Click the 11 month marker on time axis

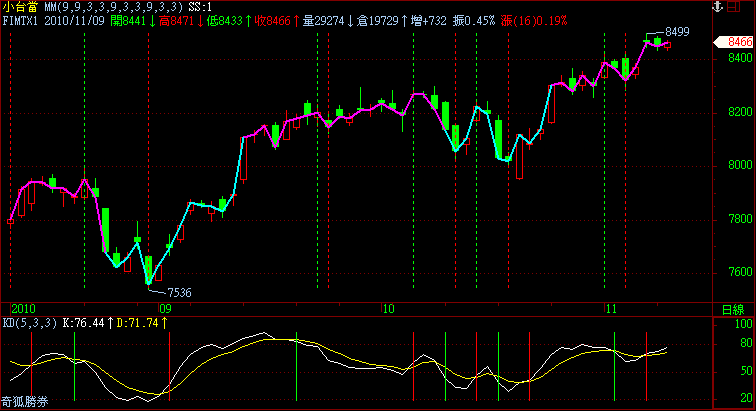[x=611, y=309]
